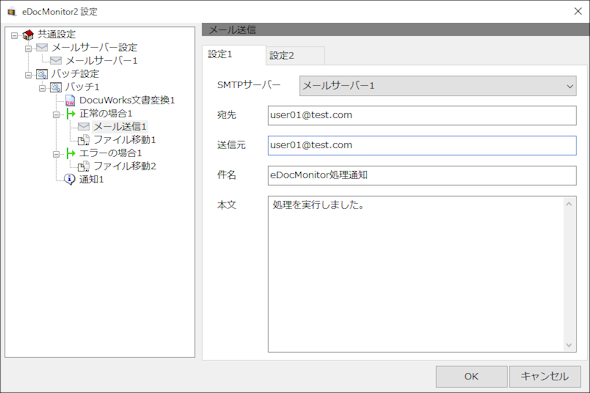Click the ファイル移動1 file icon
Viewport: 590px width, 393px height.
[84, 140]
